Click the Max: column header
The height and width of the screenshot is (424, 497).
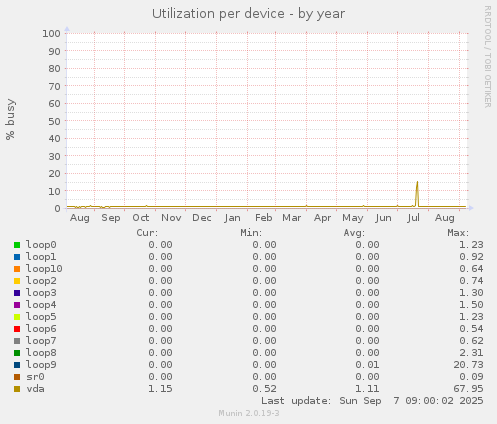click(x=458, y=233)
